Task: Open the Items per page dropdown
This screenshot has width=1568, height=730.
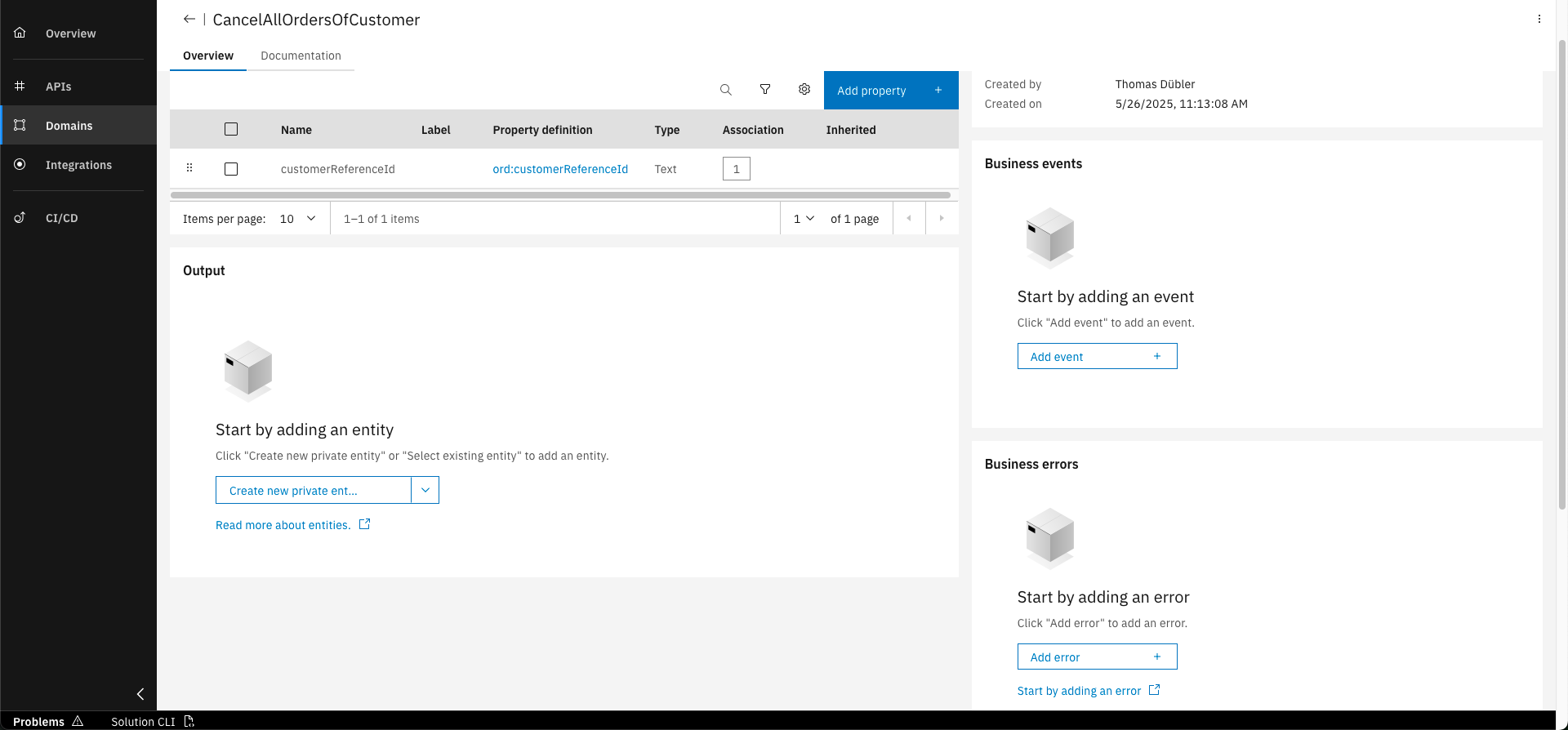Action: click(x=298, y=218)
